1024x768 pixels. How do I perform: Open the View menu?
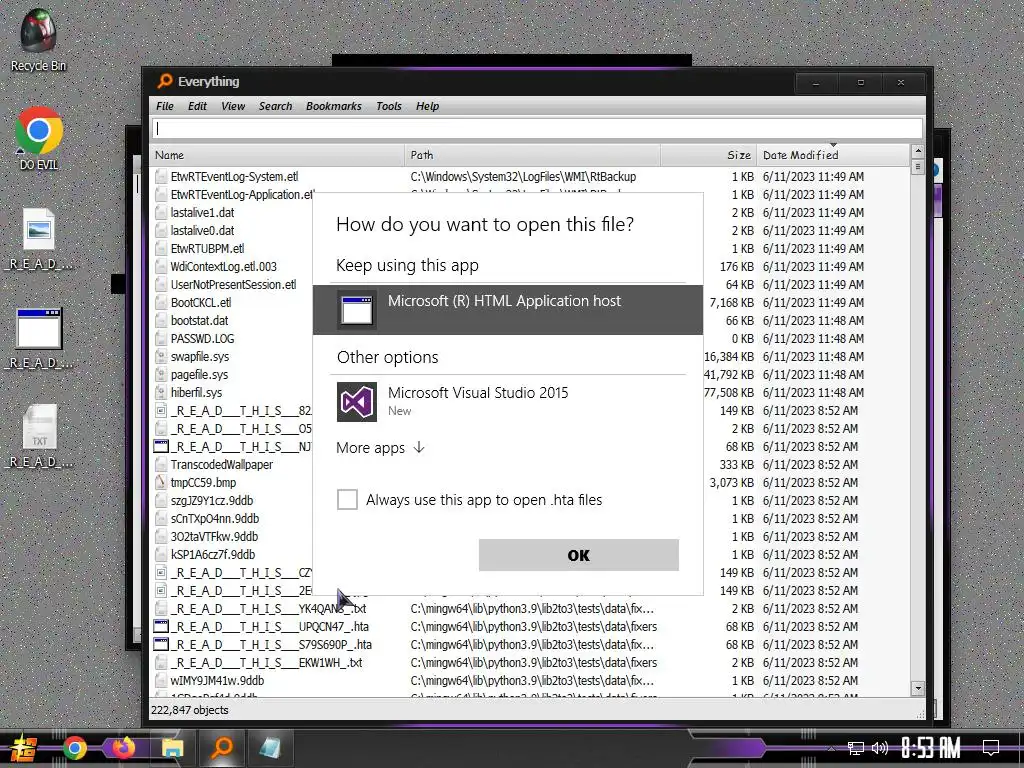tap(232, 106)
